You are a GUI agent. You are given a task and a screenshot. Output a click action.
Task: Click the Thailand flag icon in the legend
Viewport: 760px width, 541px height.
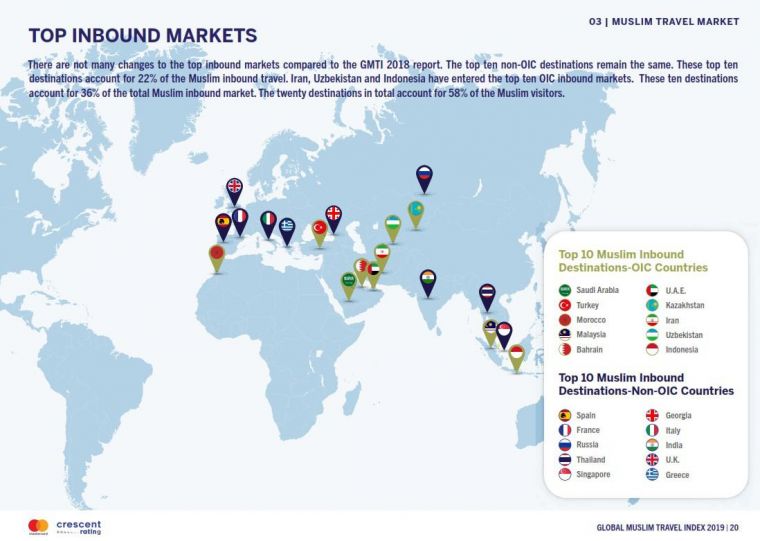[565, 460]
